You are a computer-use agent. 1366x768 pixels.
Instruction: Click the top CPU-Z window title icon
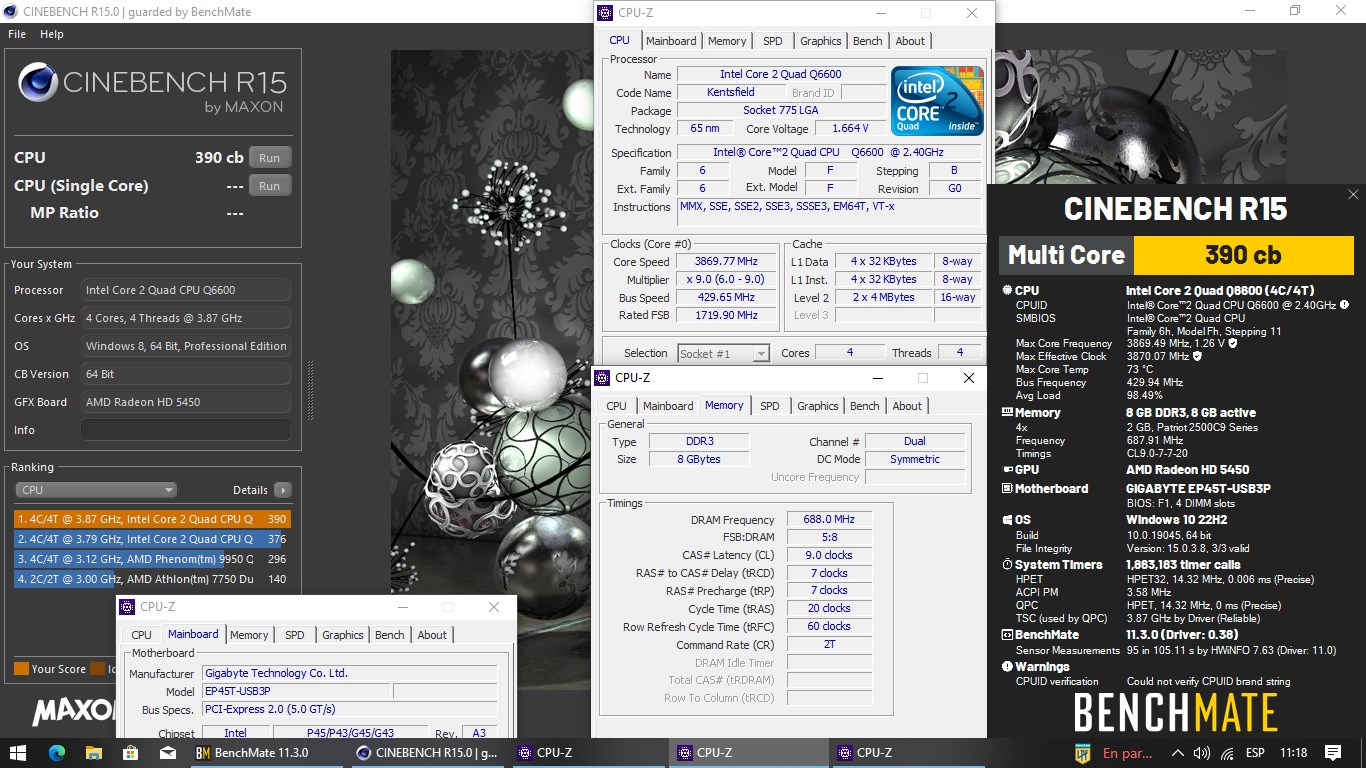click(605, 13)
